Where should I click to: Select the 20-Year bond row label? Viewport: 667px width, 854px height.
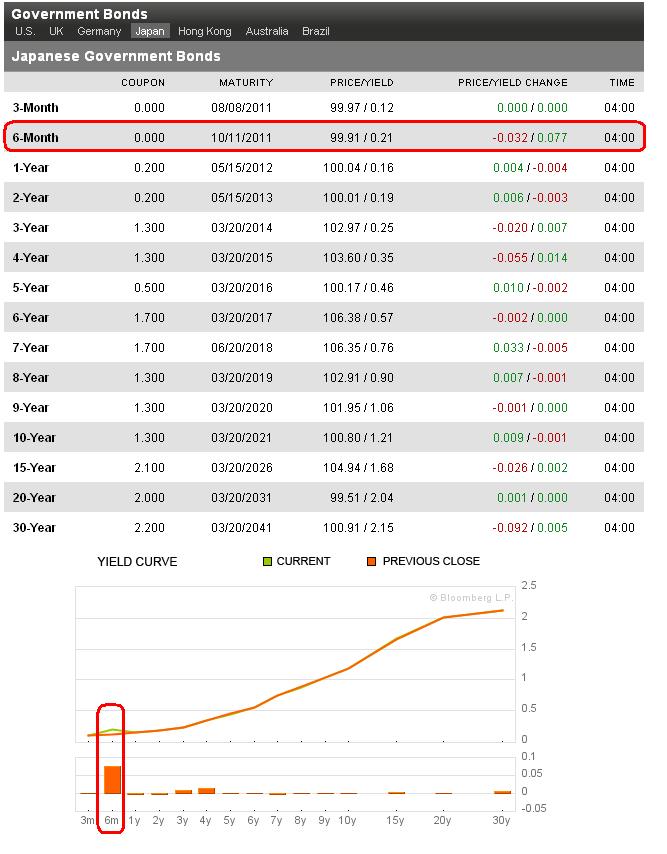coord(34,497)
